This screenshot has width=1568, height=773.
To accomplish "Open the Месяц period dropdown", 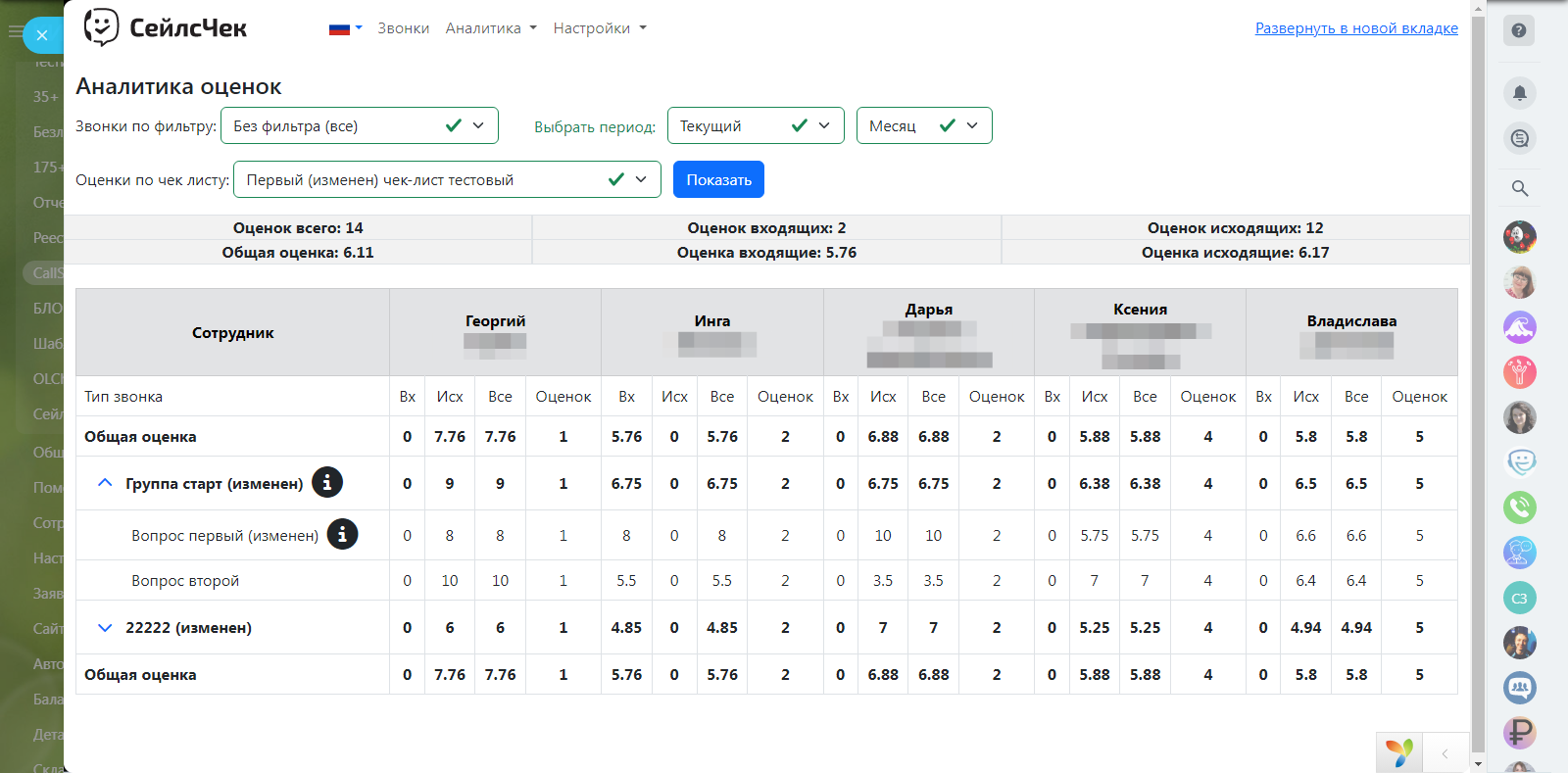I will coord(923,125).
